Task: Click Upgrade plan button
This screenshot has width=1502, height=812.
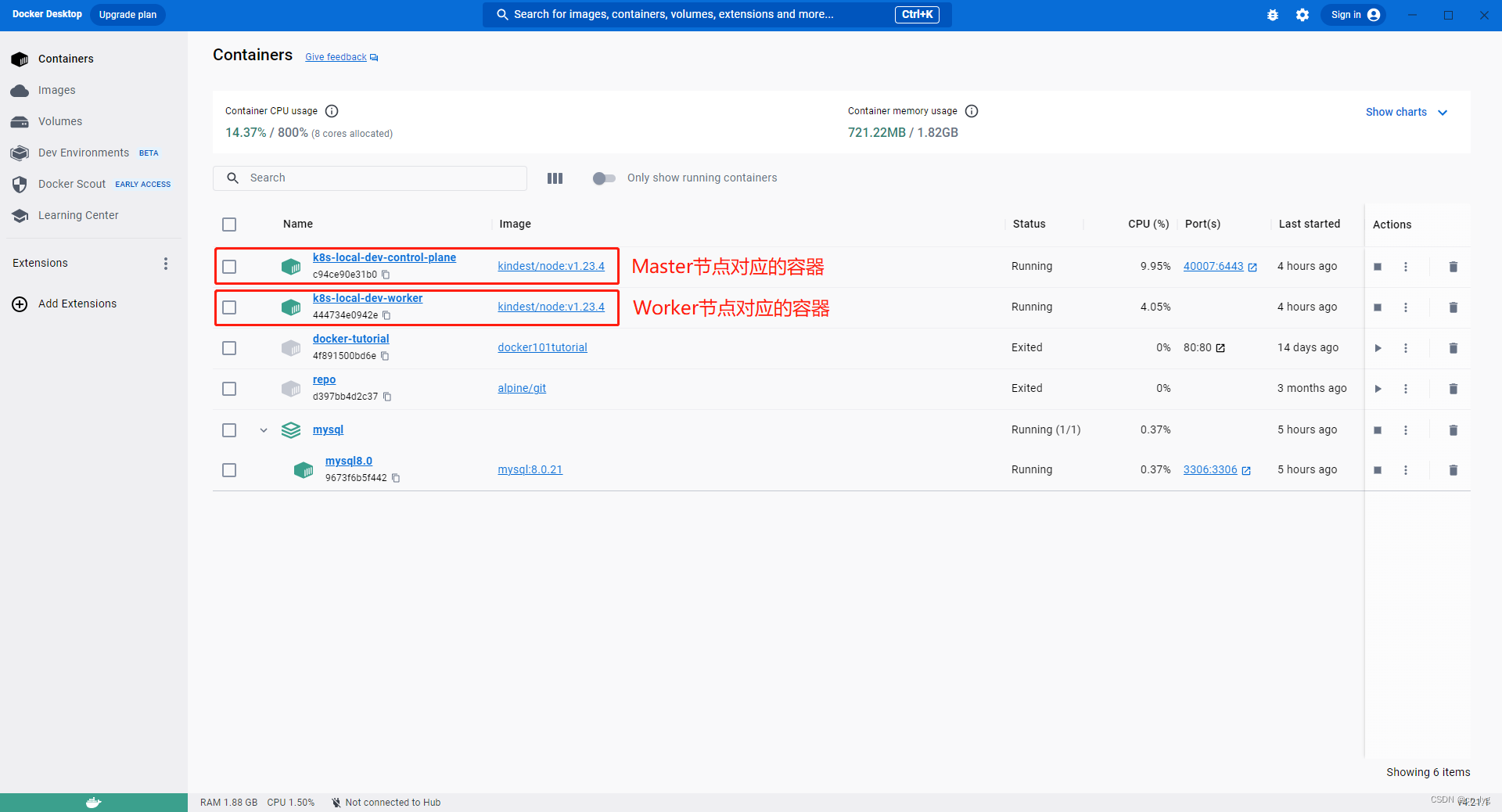Action: (x=128, y=15)
